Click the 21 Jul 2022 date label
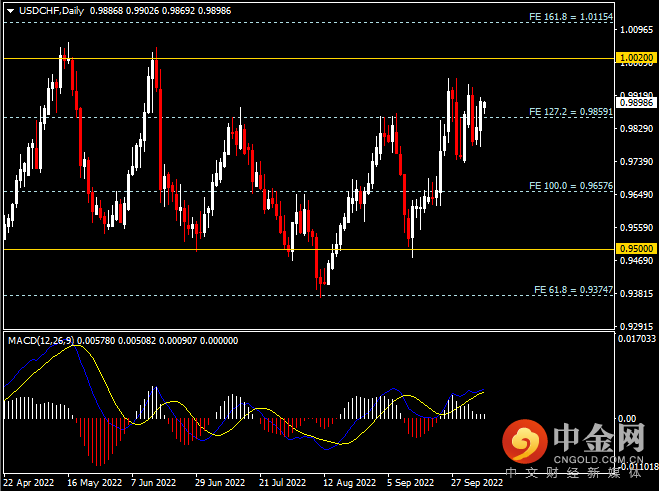 point(282,483)
